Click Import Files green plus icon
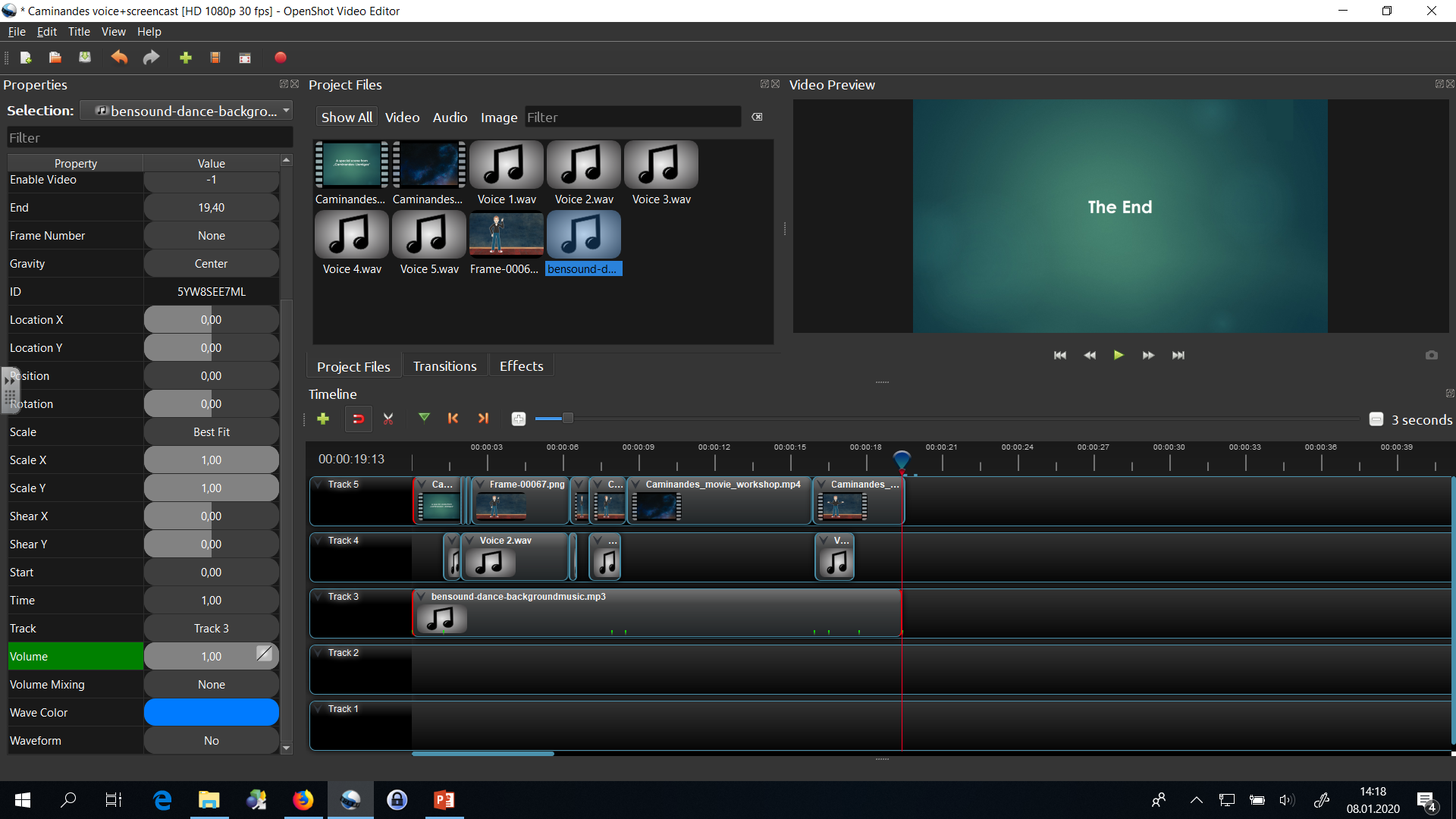The image size is (1456, 819). [x=185, y=58]
